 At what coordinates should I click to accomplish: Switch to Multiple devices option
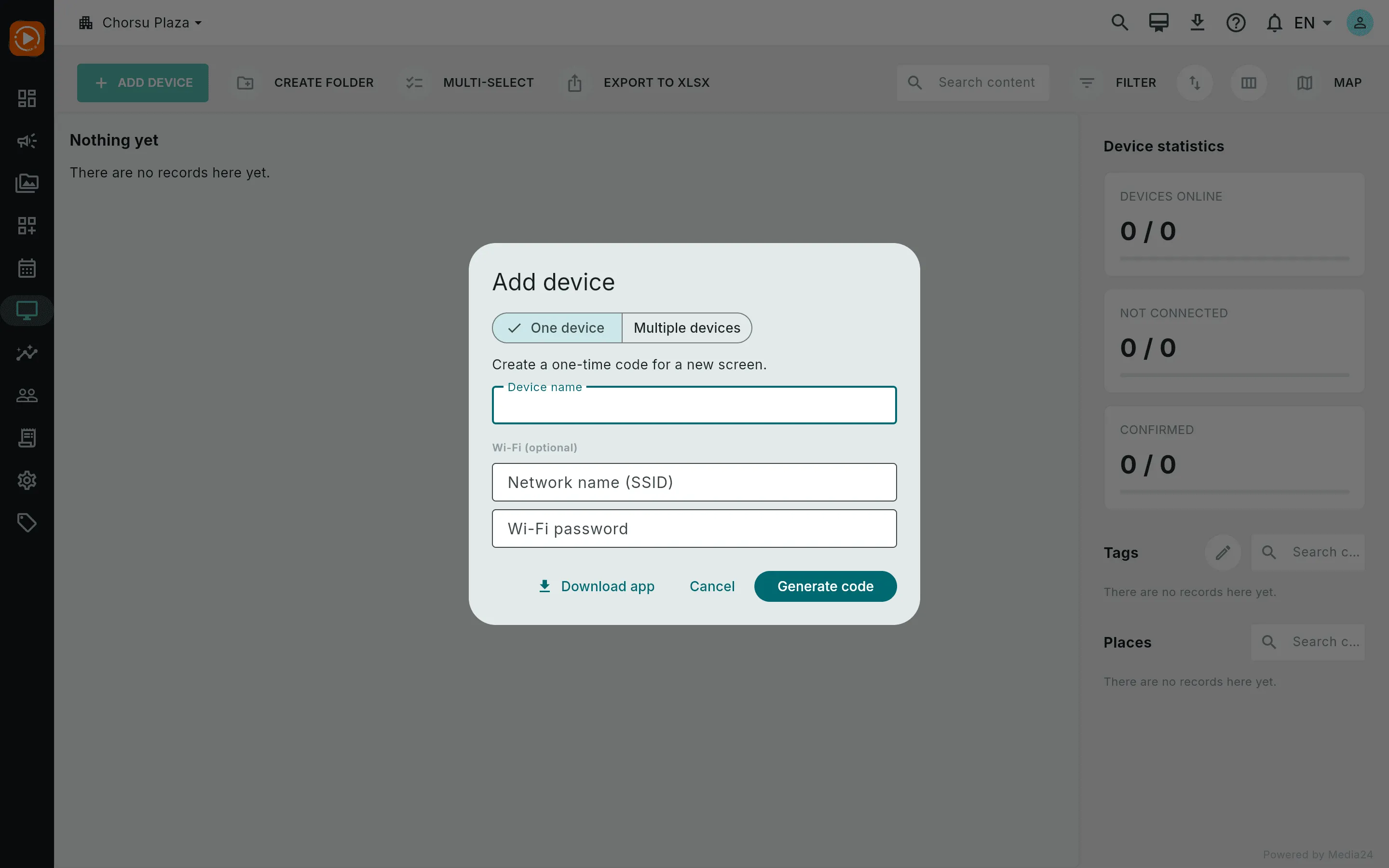pyautogui.click(x=687, y=328)
